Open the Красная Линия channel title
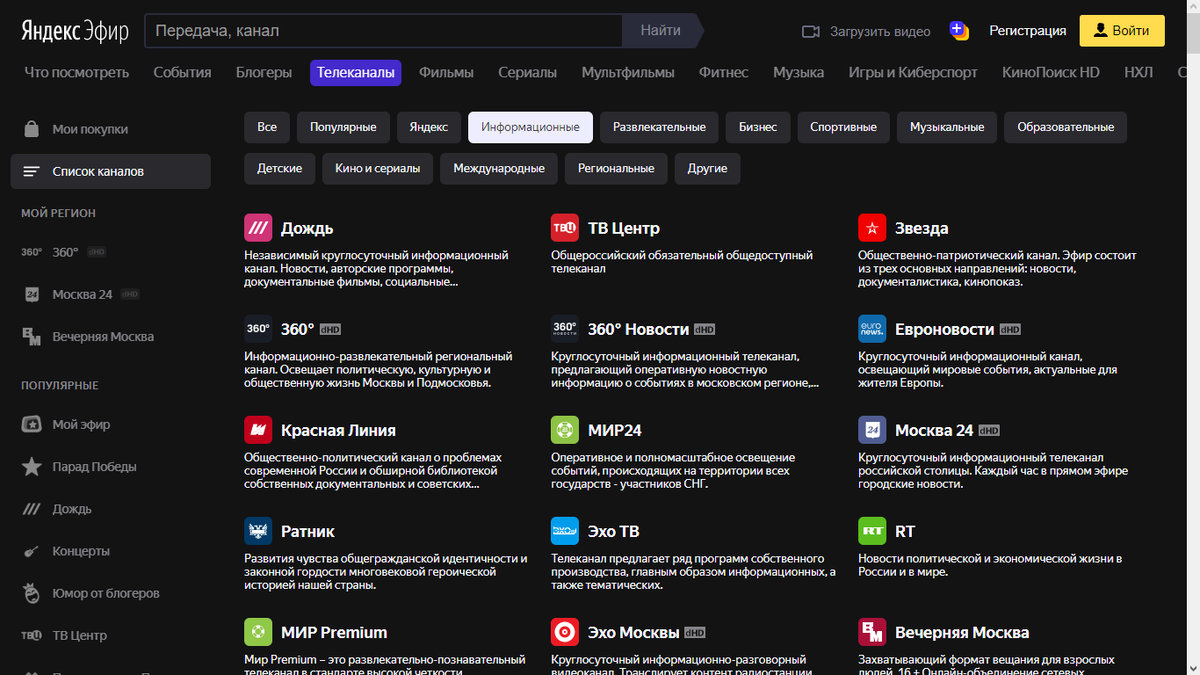Viewport: 1200px width, 675px height. (x=338, y=430)
